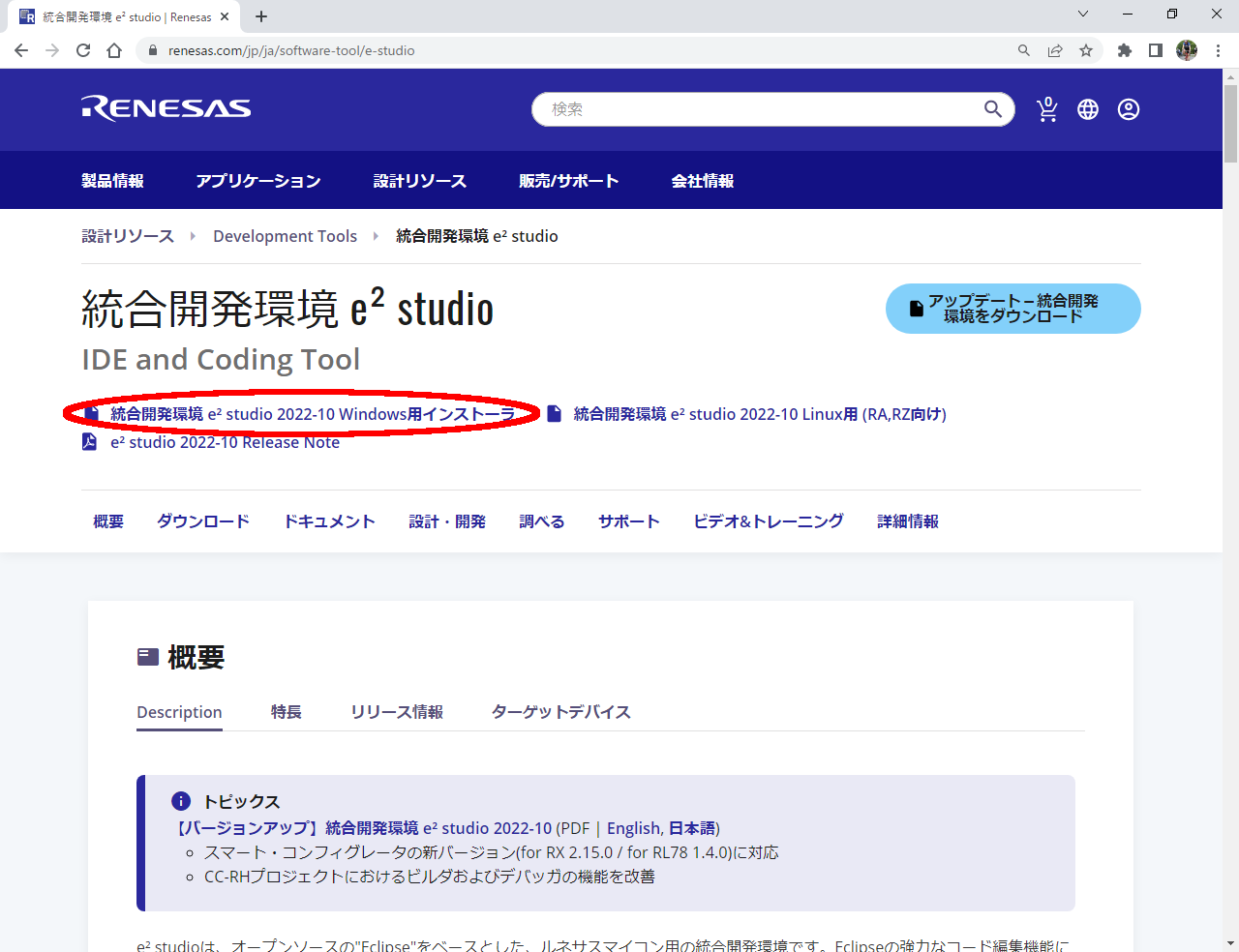
Task: Open the 会社情報 menu
Action: [703, 181]
